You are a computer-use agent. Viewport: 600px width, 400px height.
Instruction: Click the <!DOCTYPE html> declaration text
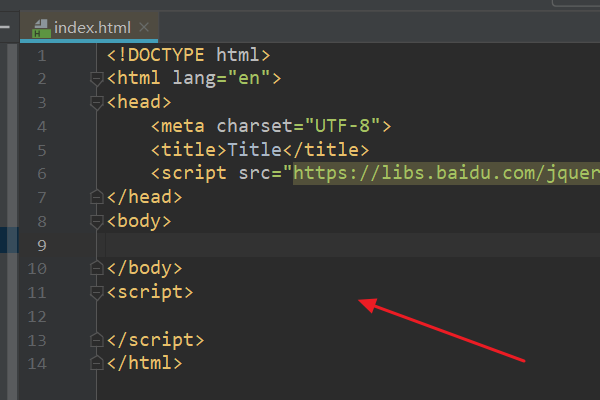189,55
